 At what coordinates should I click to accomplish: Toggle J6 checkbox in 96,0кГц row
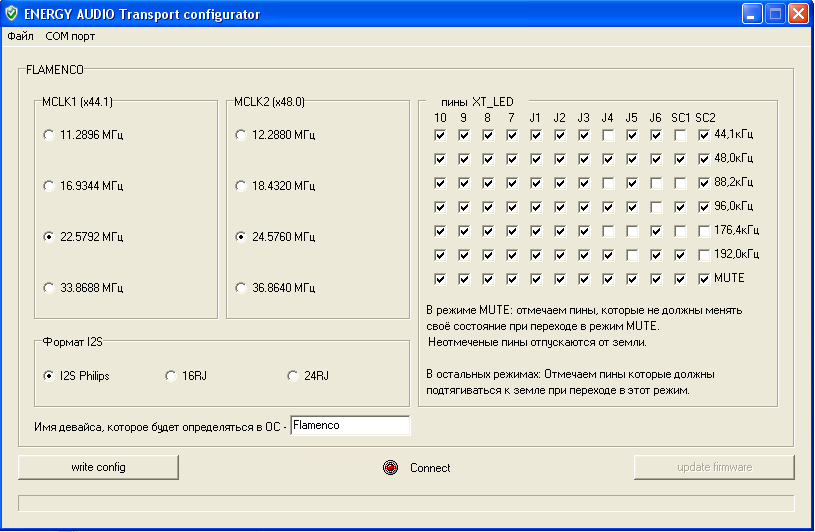click(x=656, y=207)
